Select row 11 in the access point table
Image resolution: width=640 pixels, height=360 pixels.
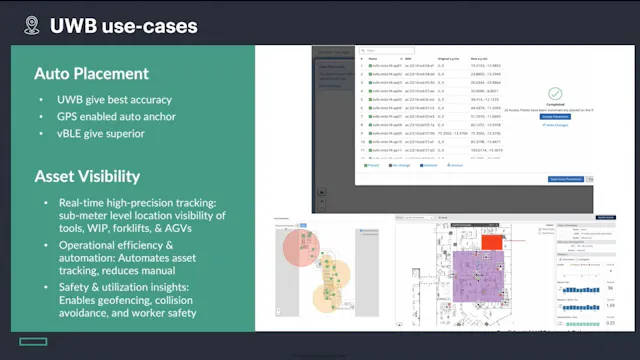[x=431, y=150]
